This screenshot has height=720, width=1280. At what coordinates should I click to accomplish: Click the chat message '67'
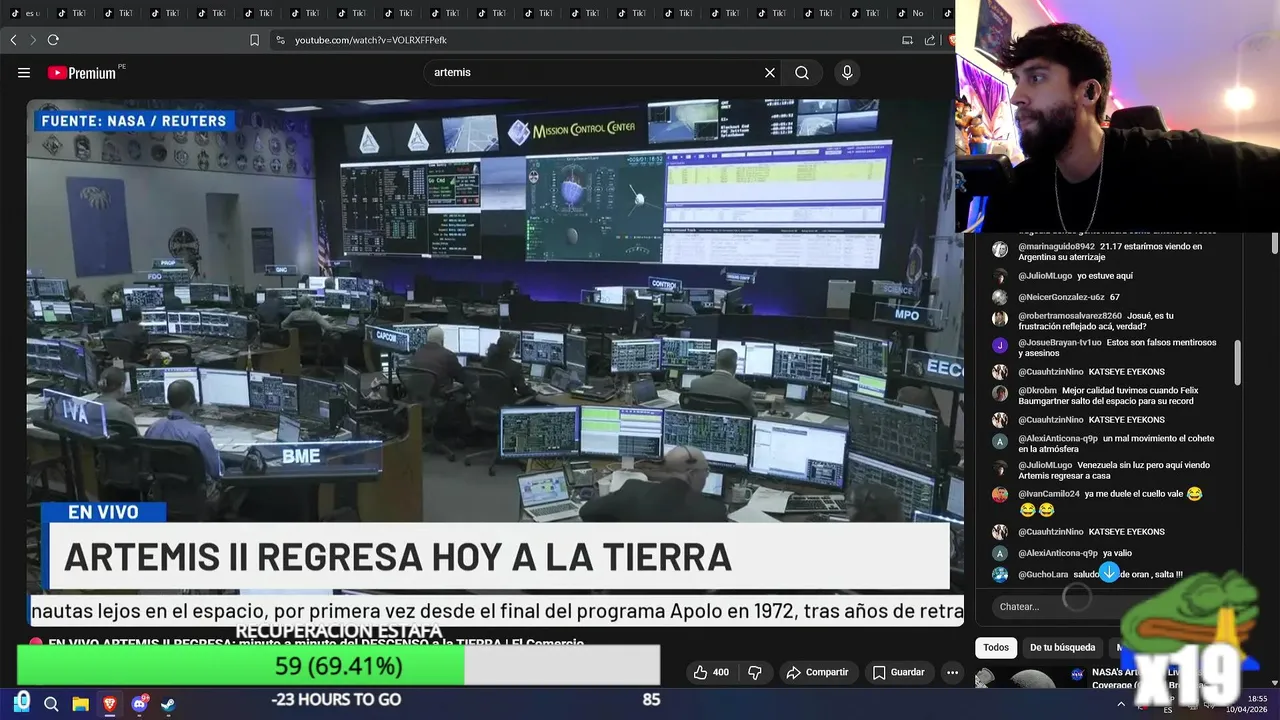click(1115, 297)
